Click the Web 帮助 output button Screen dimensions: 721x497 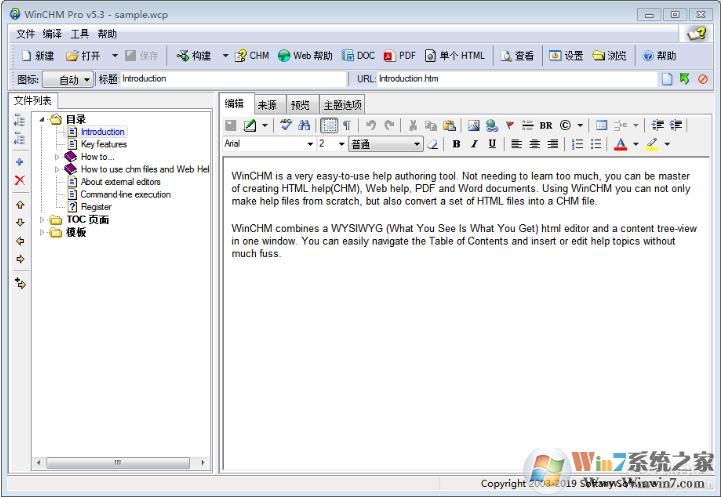(x=305, y=56)
